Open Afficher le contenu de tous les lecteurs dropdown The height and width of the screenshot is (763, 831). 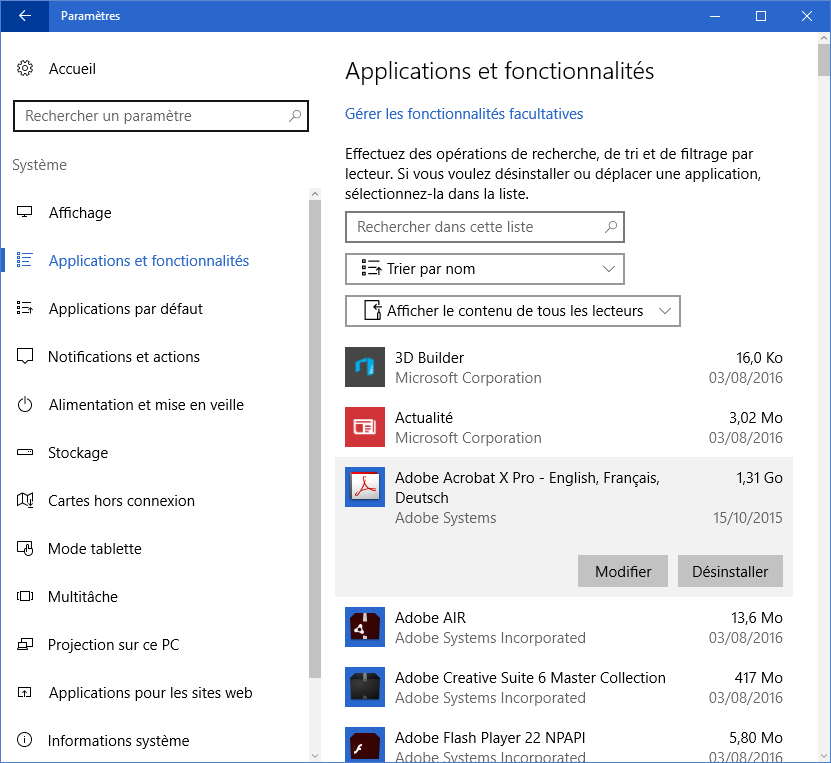coord(513,311)
